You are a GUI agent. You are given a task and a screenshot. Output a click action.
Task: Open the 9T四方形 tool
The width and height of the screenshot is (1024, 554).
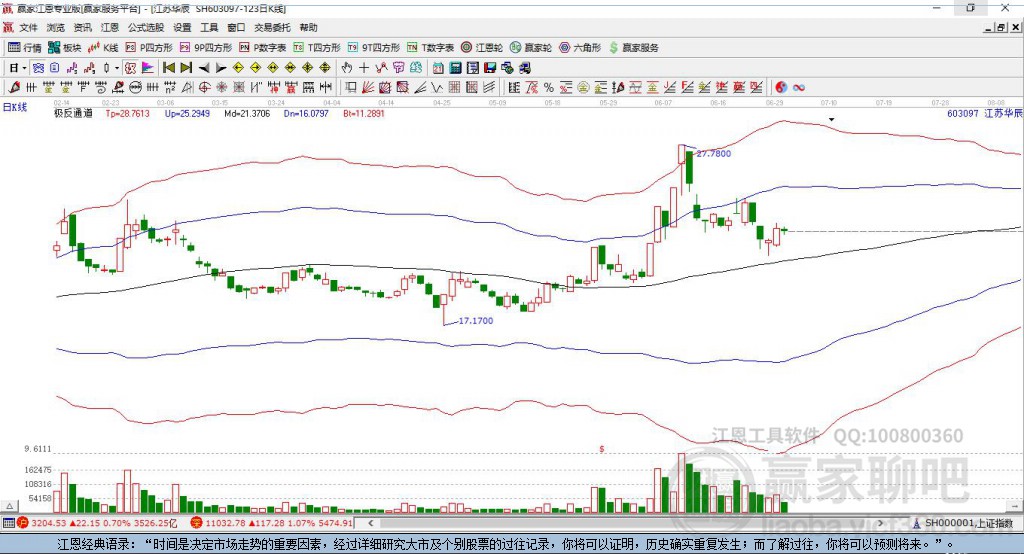pos(374,48)
